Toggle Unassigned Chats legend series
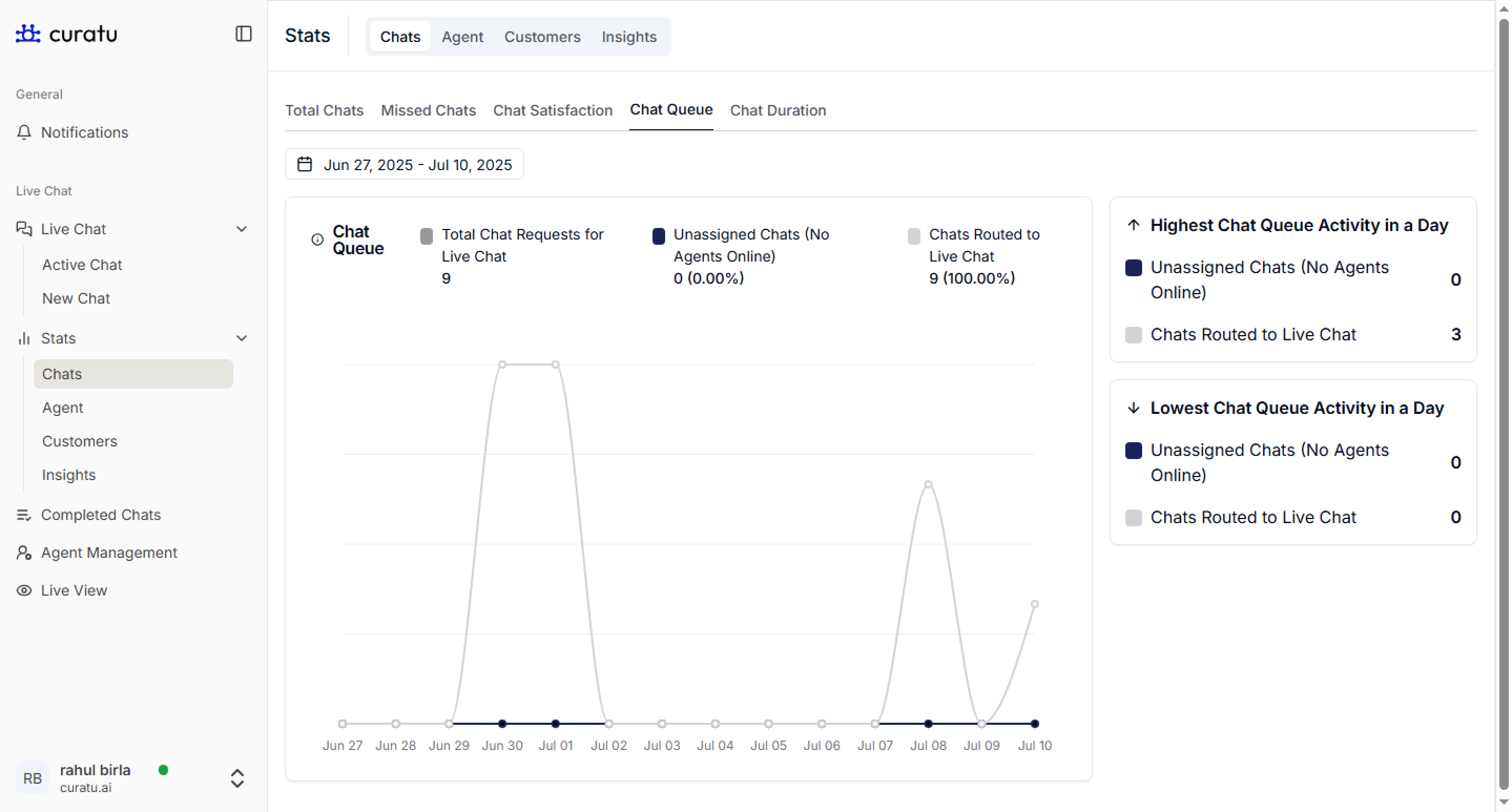 click(x=659, y=236)
